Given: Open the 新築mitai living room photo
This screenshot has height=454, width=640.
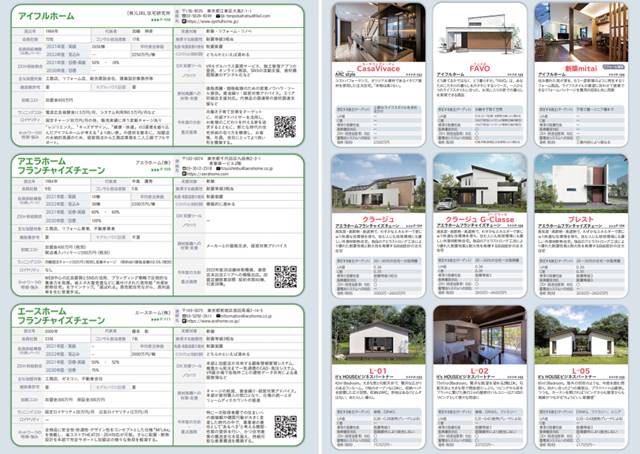Looking at the screenshot, I should click(581, 32).
